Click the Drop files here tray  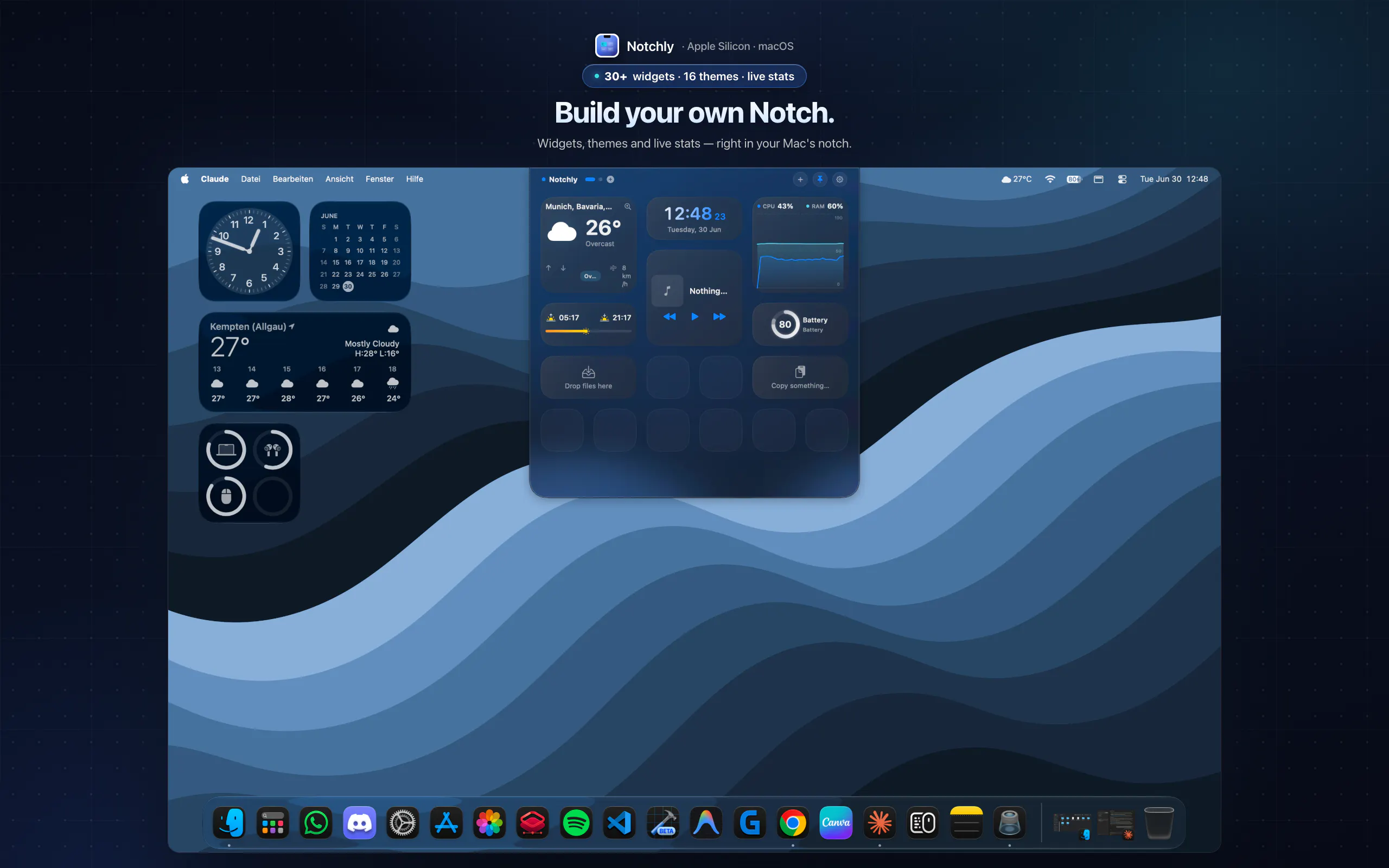[x=588, y=377]
